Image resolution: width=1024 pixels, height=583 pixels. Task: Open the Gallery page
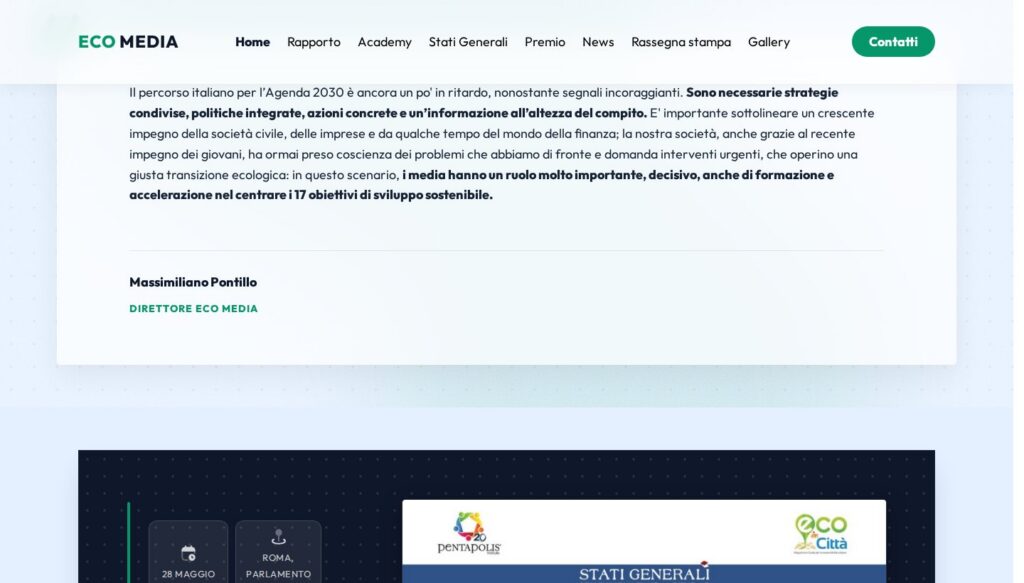[769, 42]
